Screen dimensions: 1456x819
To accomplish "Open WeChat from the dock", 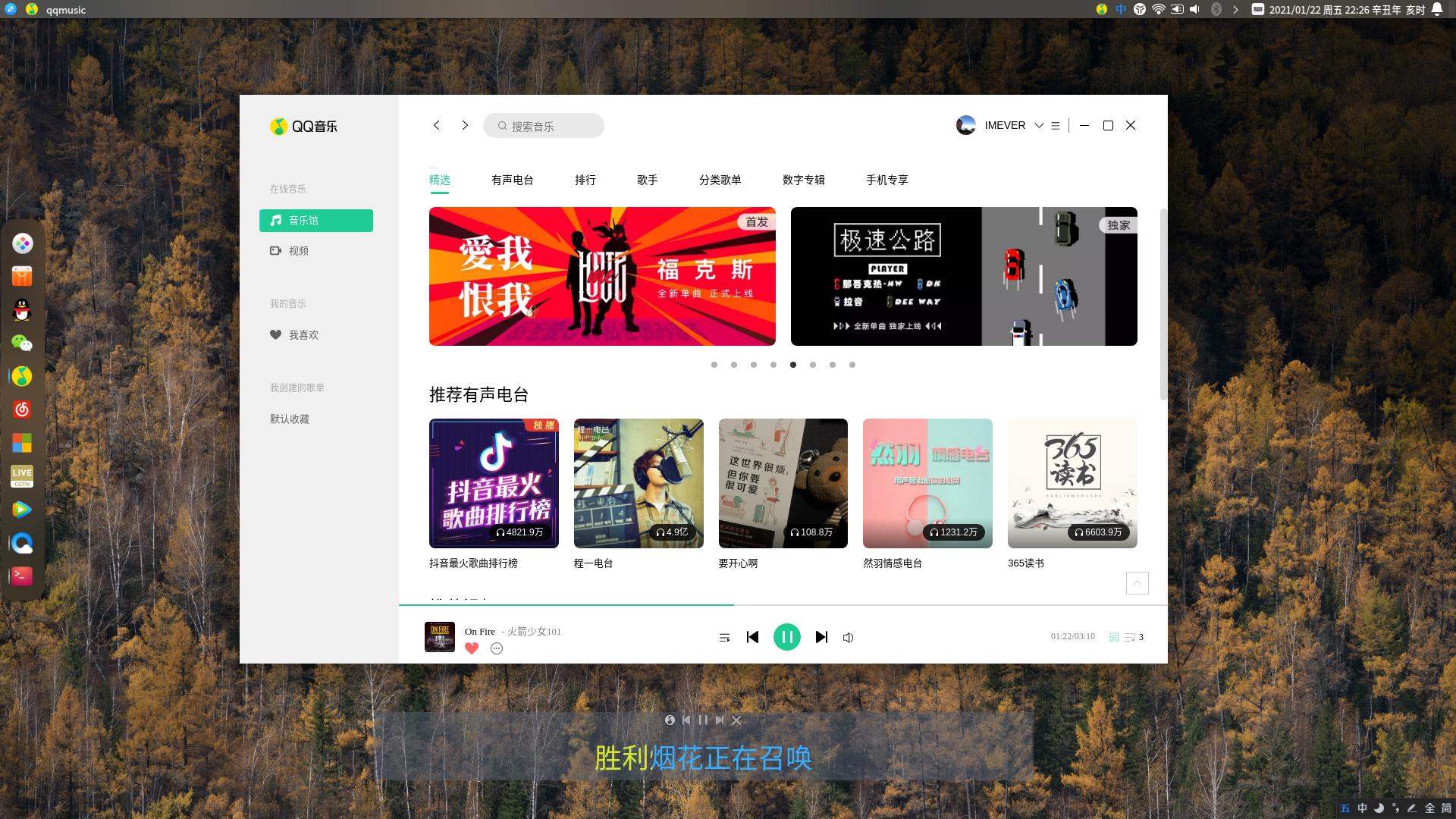I will pos(22,344).
